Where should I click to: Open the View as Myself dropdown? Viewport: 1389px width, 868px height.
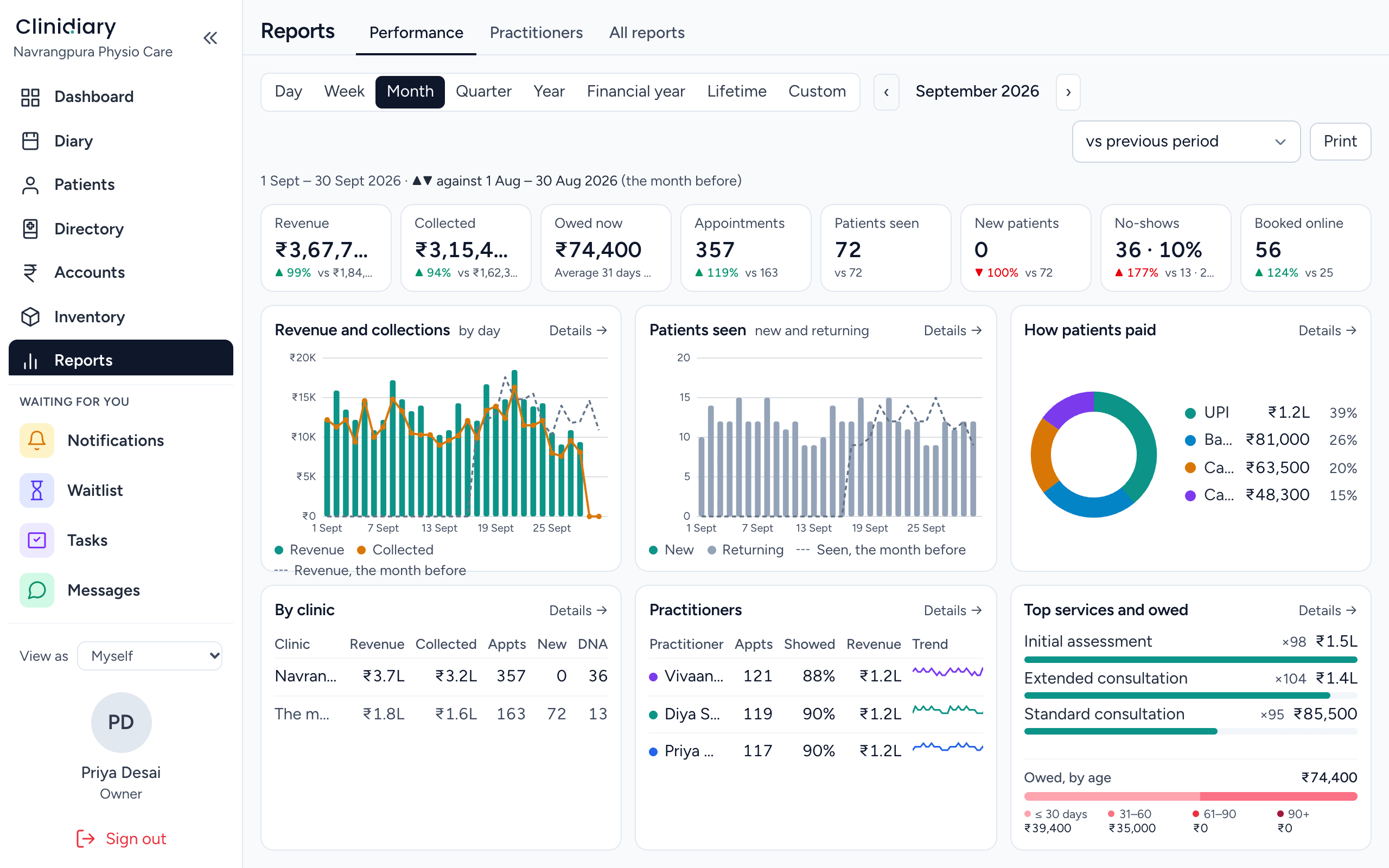150,655
